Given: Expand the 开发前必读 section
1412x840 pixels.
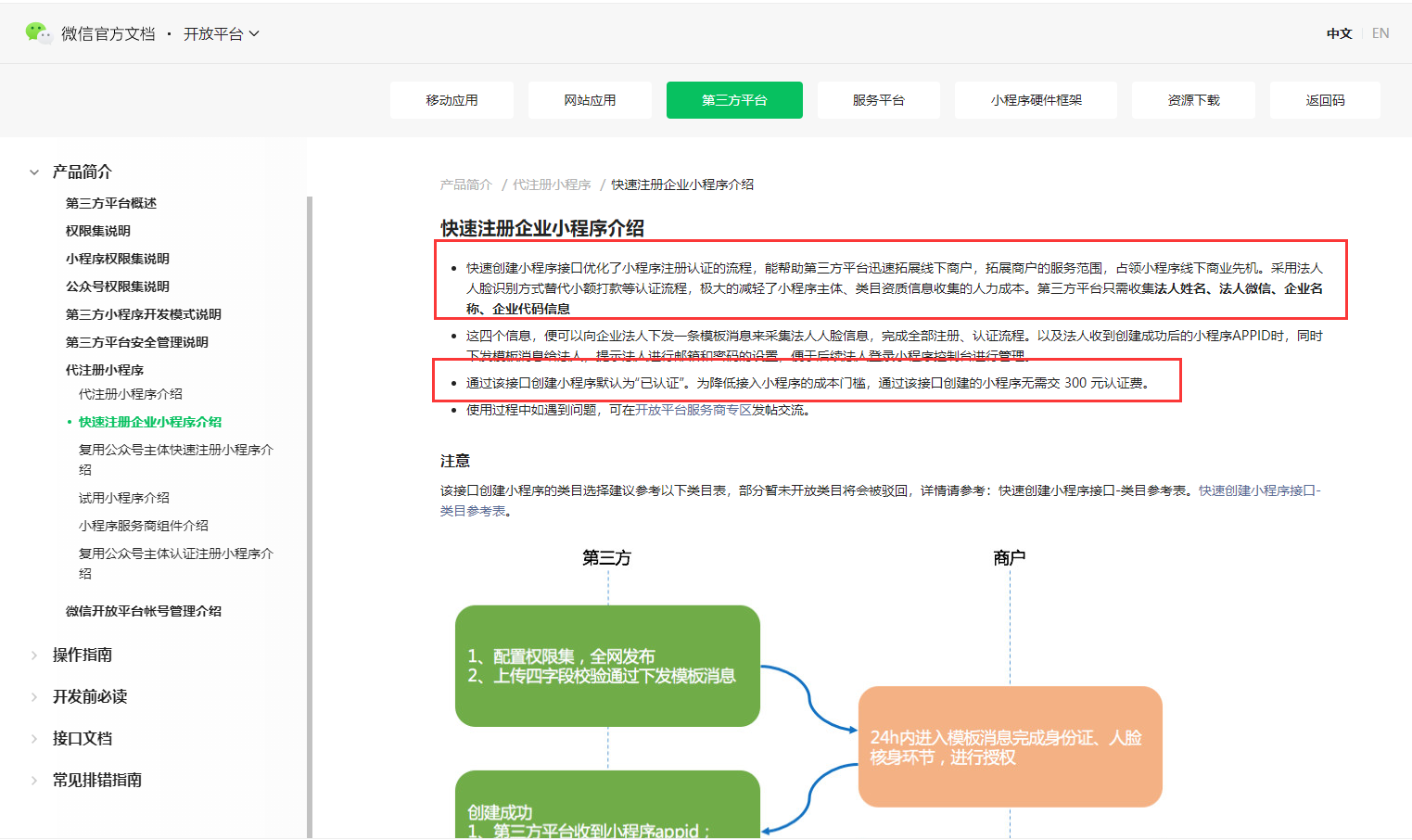Looking at the screenshot, I should point(89,696).
